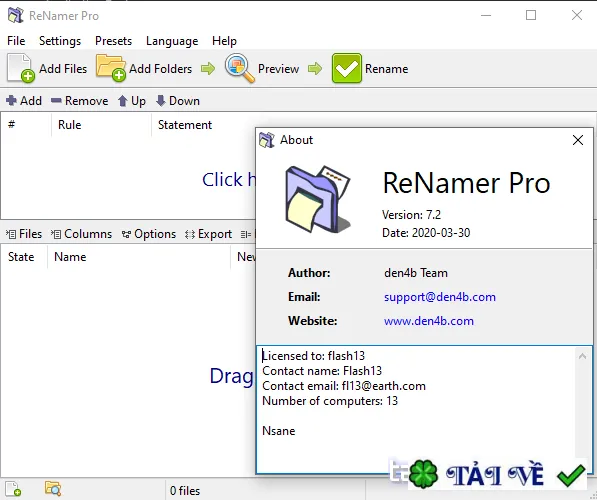
Task: Click the Statement column header
Action: (x=185, y=125)
